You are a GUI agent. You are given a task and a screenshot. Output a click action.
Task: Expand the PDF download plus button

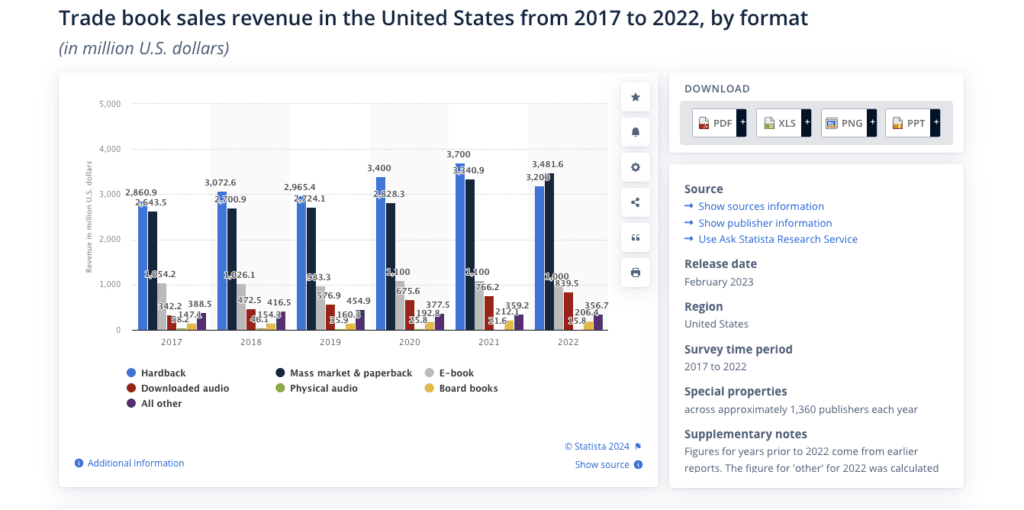click(742, 123)
